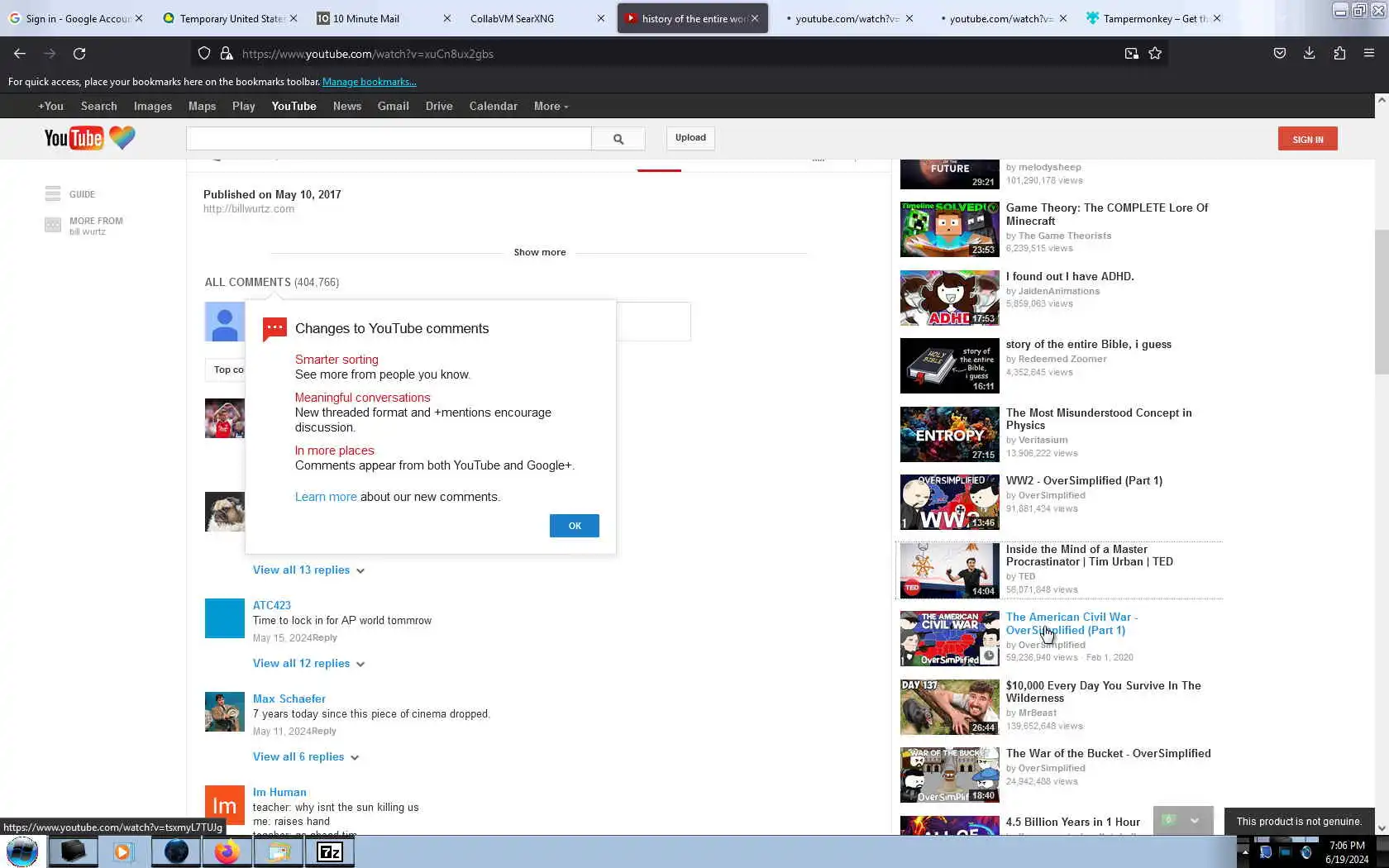Expand description with Show more
This screenshot has height=868, width=1389.
point(540,252)
